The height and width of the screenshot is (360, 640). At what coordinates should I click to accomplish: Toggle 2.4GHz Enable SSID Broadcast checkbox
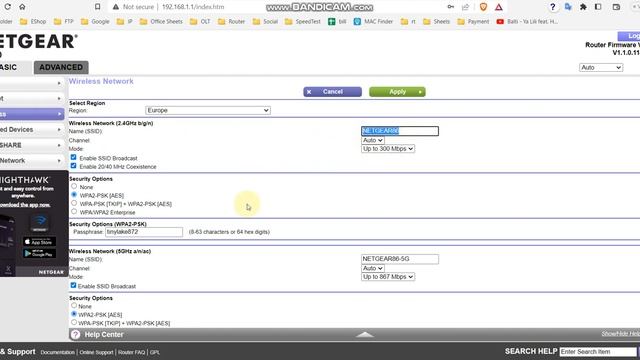[73, 157]
